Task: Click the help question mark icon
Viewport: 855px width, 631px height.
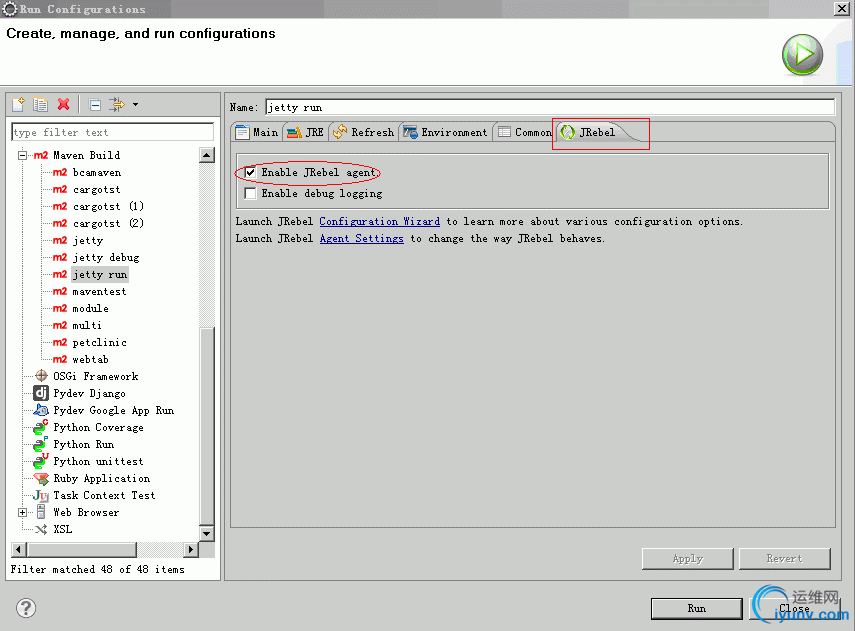Action: click(26, 608)
